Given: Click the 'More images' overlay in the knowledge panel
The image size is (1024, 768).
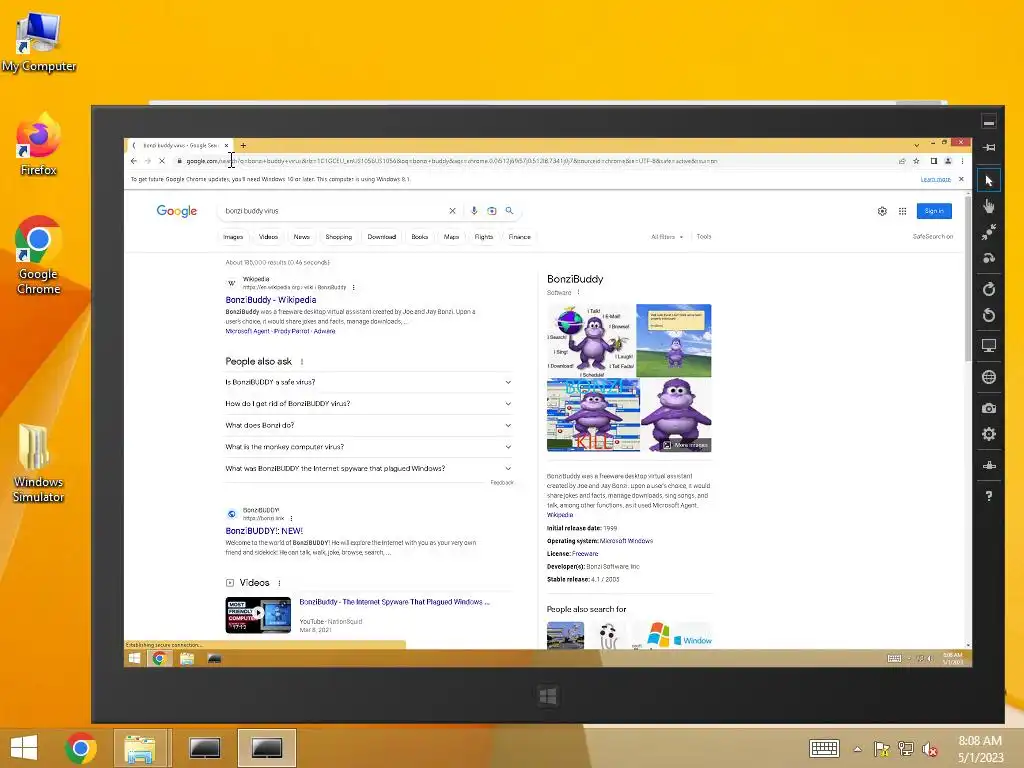Looking at the screenshot, I should click(686, 445).
